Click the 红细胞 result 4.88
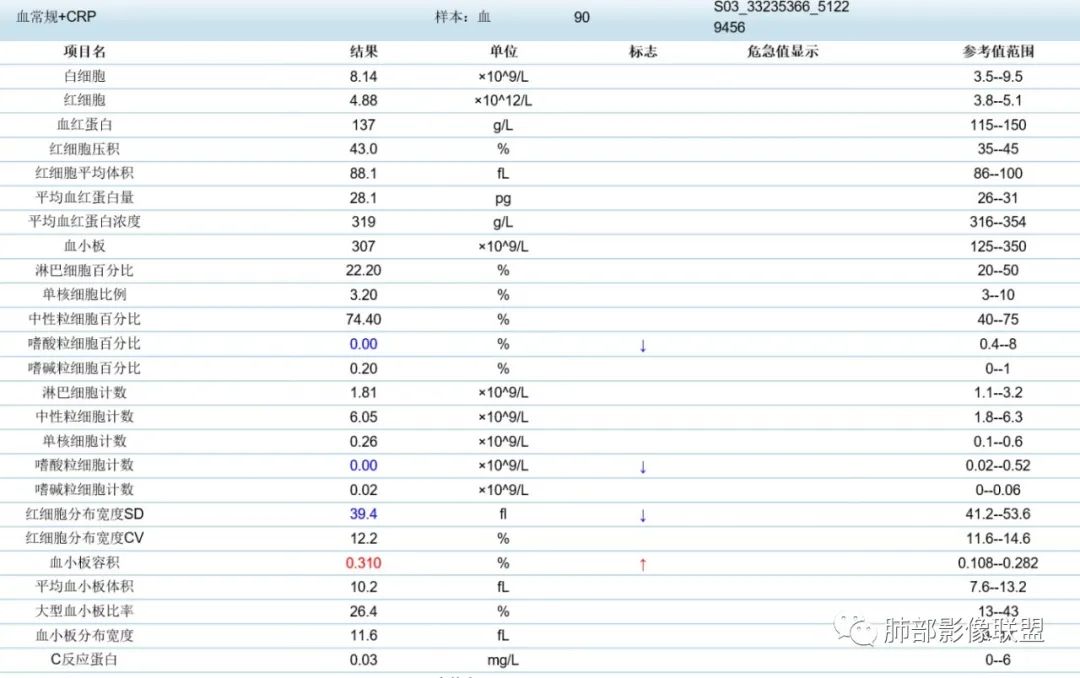This screenshot has height=678, width=1080. (364, 101)
